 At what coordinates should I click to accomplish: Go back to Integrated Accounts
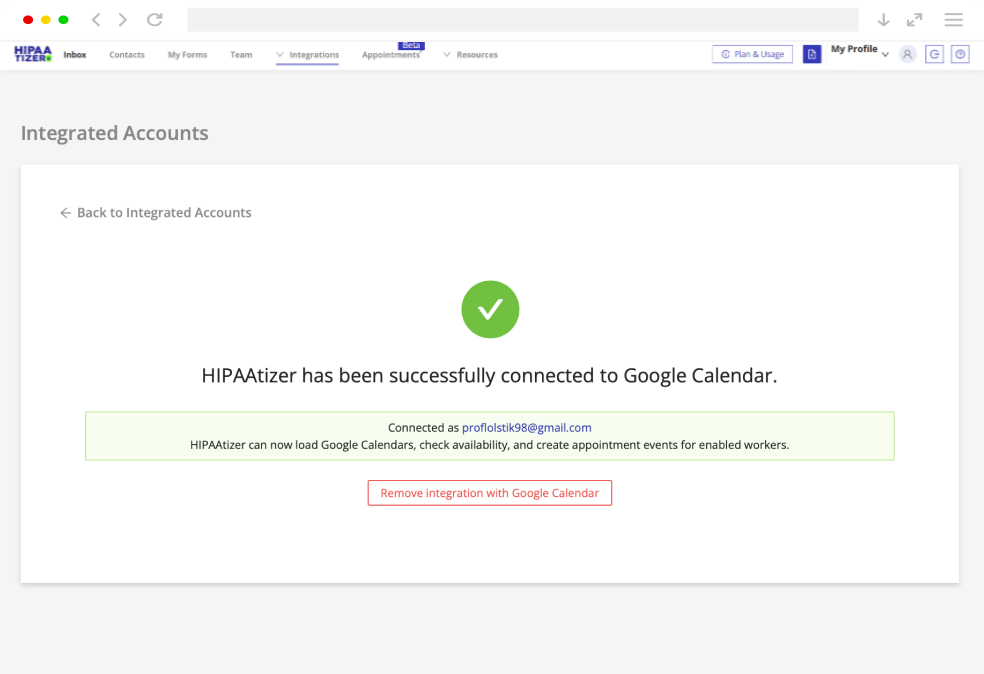pyautogui.click(x=156, y=213)
